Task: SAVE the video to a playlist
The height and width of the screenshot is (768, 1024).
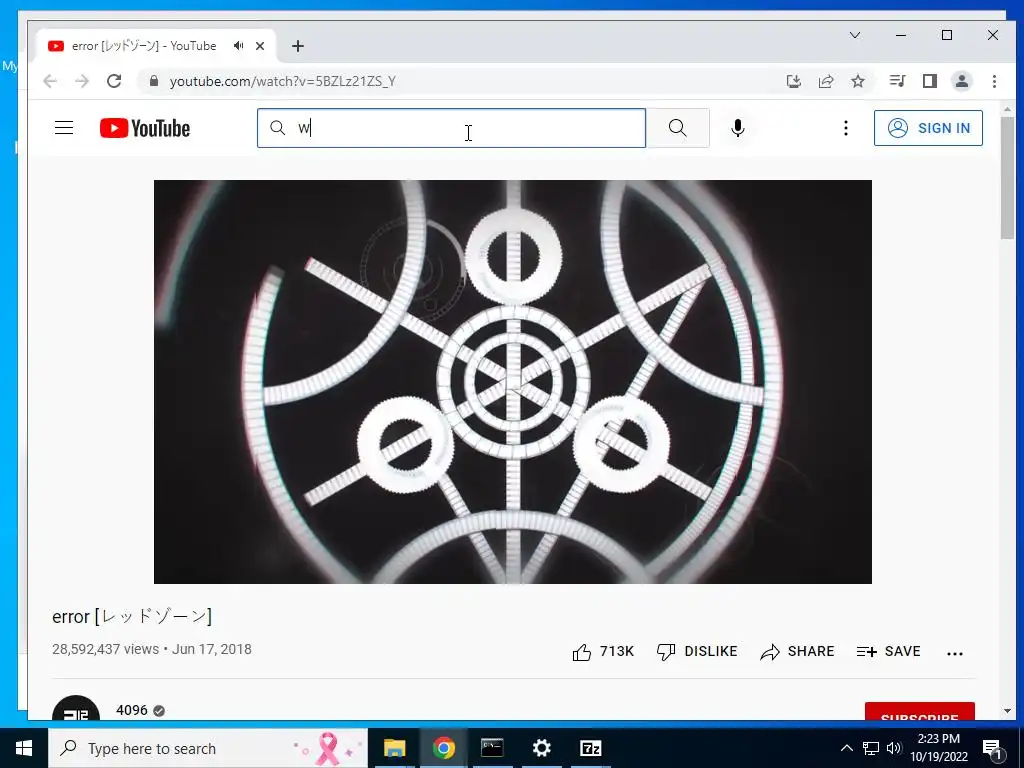Action: 888,652
